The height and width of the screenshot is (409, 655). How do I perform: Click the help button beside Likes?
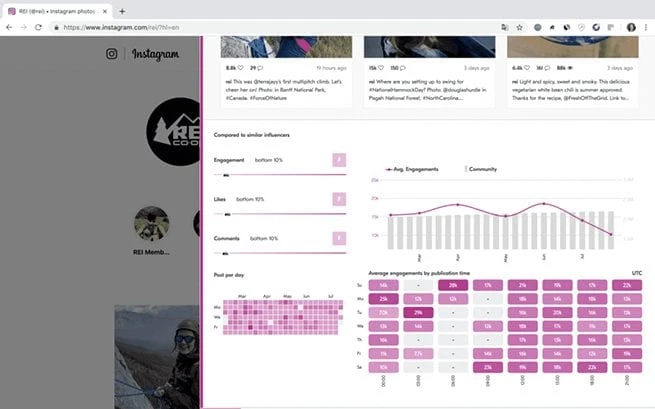pyautogui.click(x=339, y=199)
